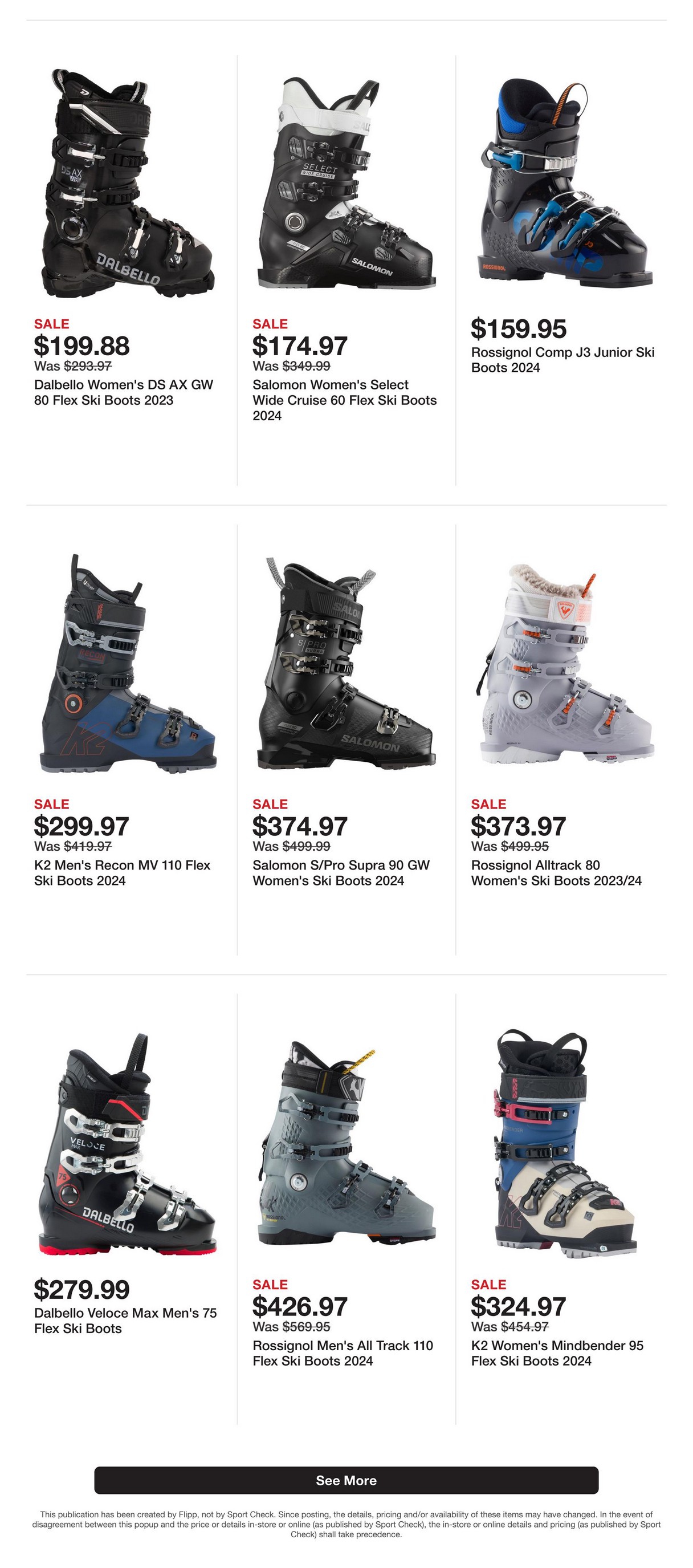Select the $426.97 Rossignol sale price
Image resolution: width=693 pixels, height=1568 pixels.
300,1306
